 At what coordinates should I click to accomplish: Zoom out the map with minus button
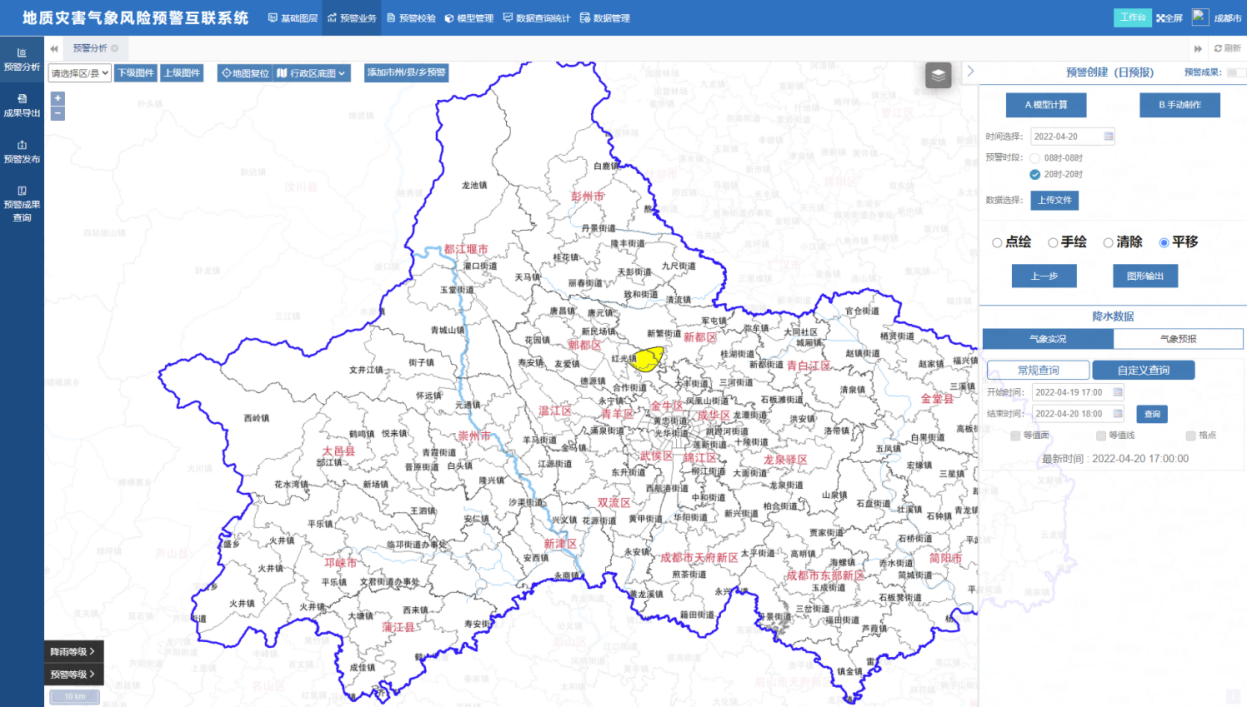57,113
